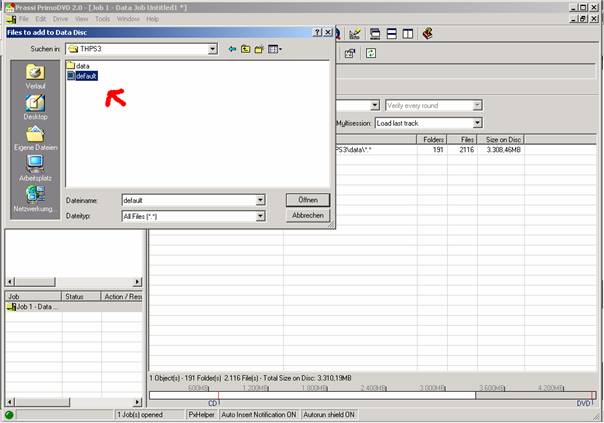Select the data folder
The image size is (604, 423).
(x=81, y=66)
